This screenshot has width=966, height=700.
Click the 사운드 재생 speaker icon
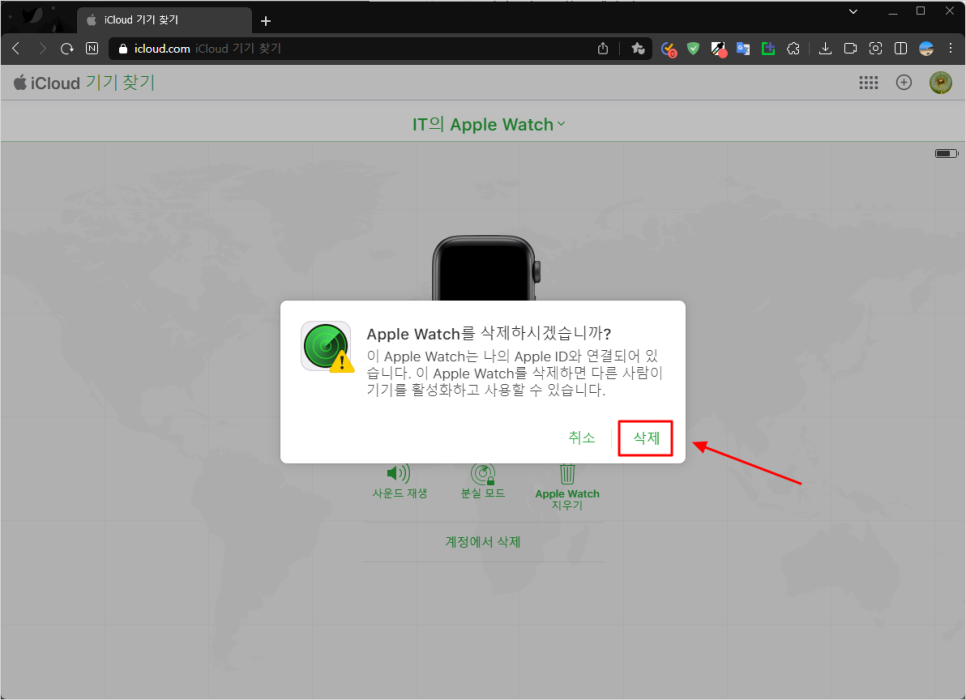pos(399,473)
